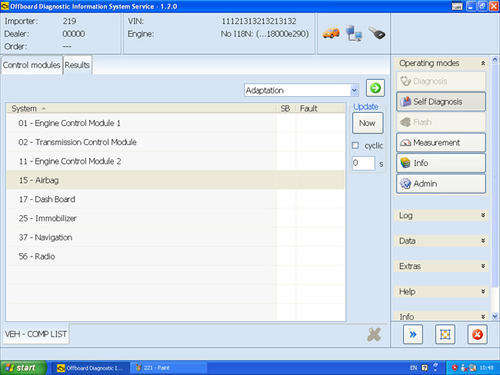The image size is (500, 375).
Task: Click the grayed cancel X icon
Action: click(374, 335)
